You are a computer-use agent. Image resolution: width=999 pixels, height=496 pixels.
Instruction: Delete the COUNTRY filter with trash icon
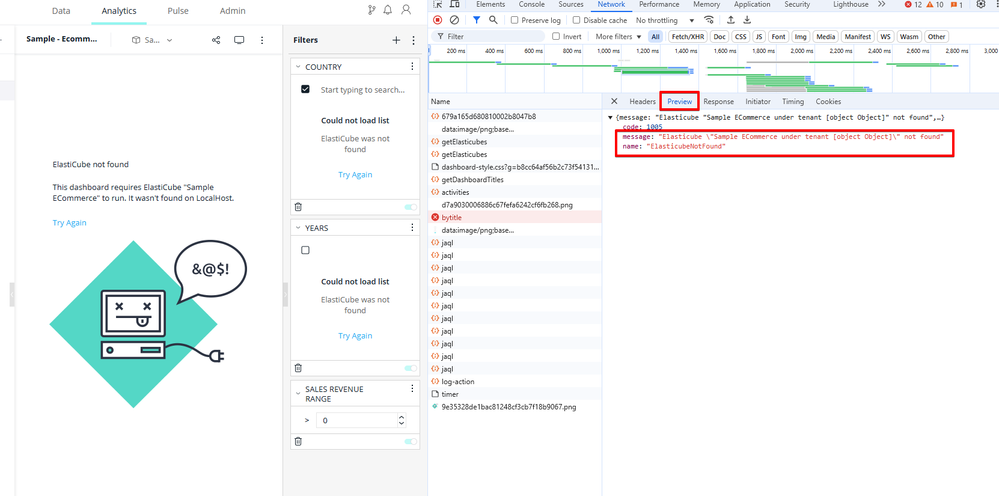pos(298,207)
